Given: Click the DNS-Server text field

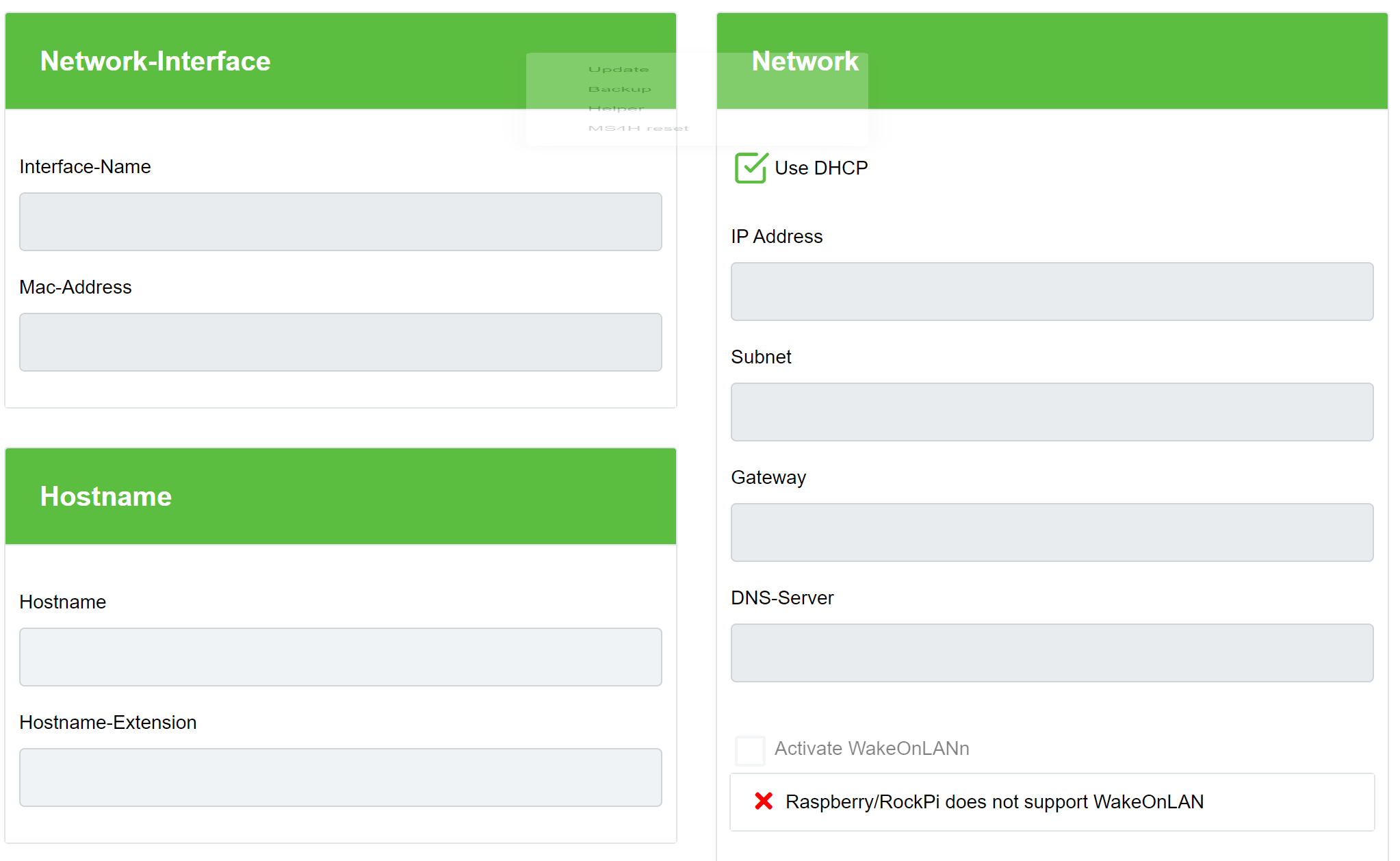Looking at the screenshot, I should tap(1052, 653).
